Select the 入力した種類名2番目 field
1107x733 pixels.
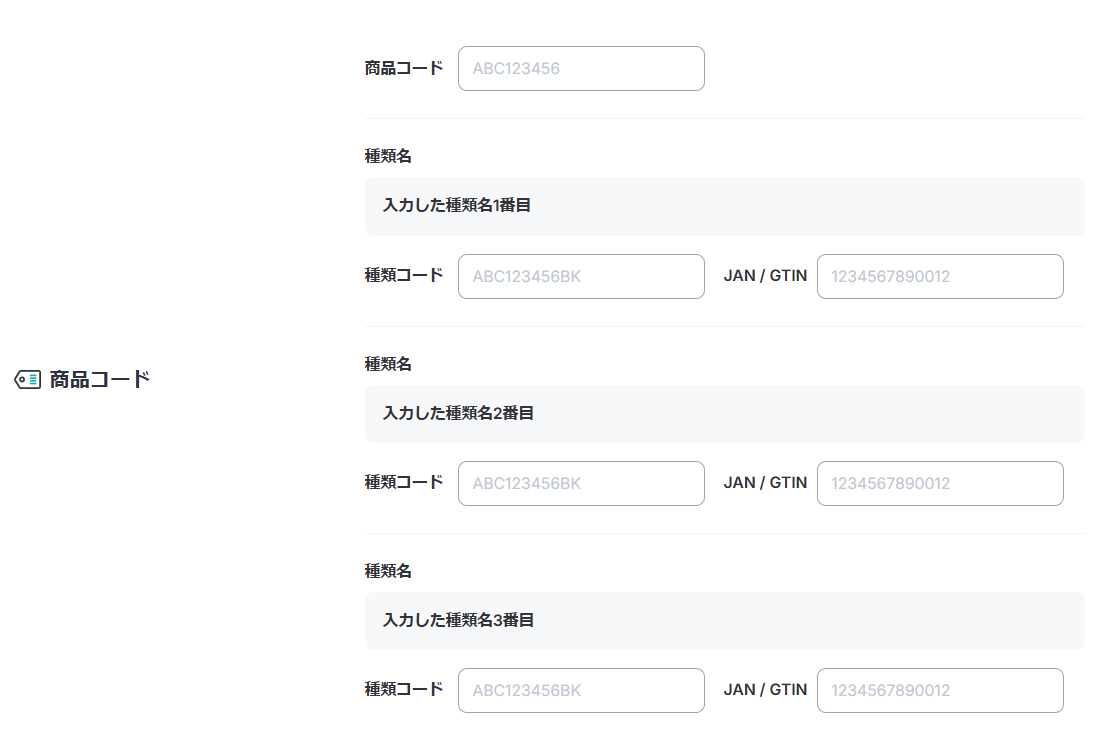pyautogui.click(x=723, y=413)
